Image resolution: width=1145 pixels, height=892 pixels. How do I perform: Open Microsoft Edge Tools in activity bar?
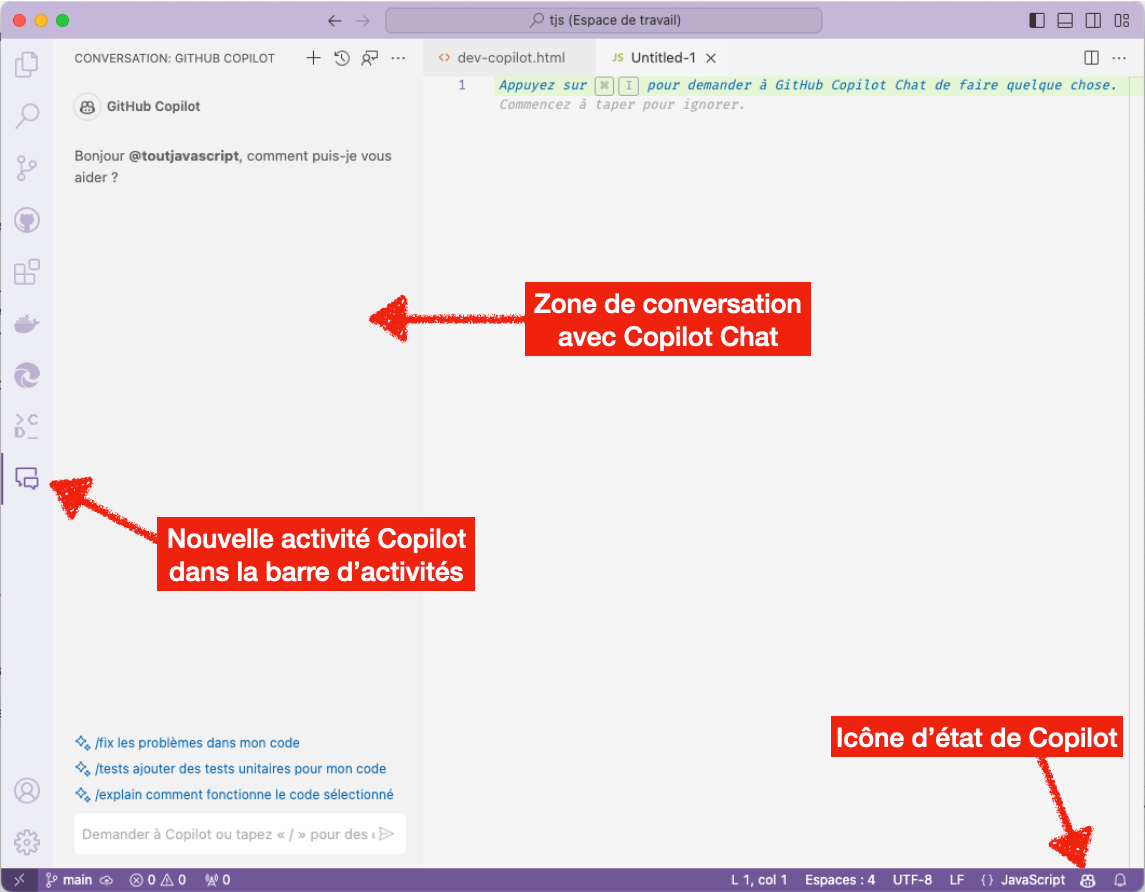[26, 375]
